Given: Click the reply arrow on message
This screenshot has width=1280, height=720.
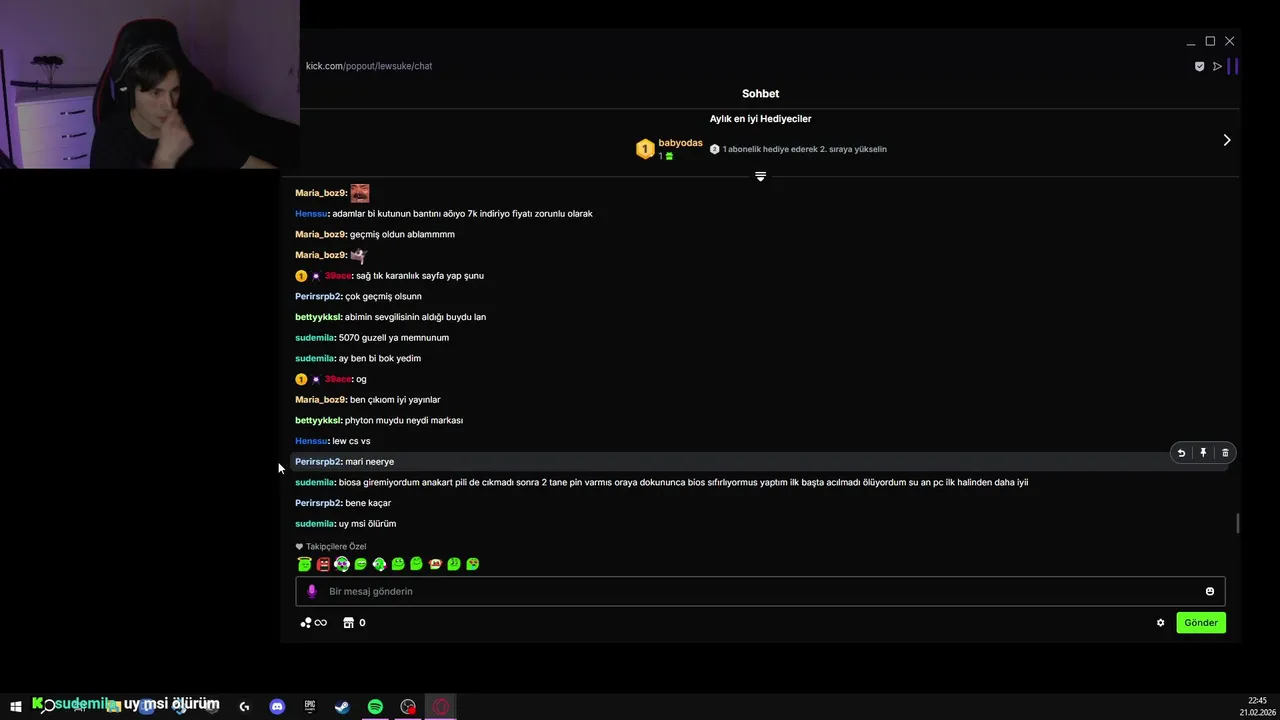Looking at the screenshot, I should point(1181,453).
